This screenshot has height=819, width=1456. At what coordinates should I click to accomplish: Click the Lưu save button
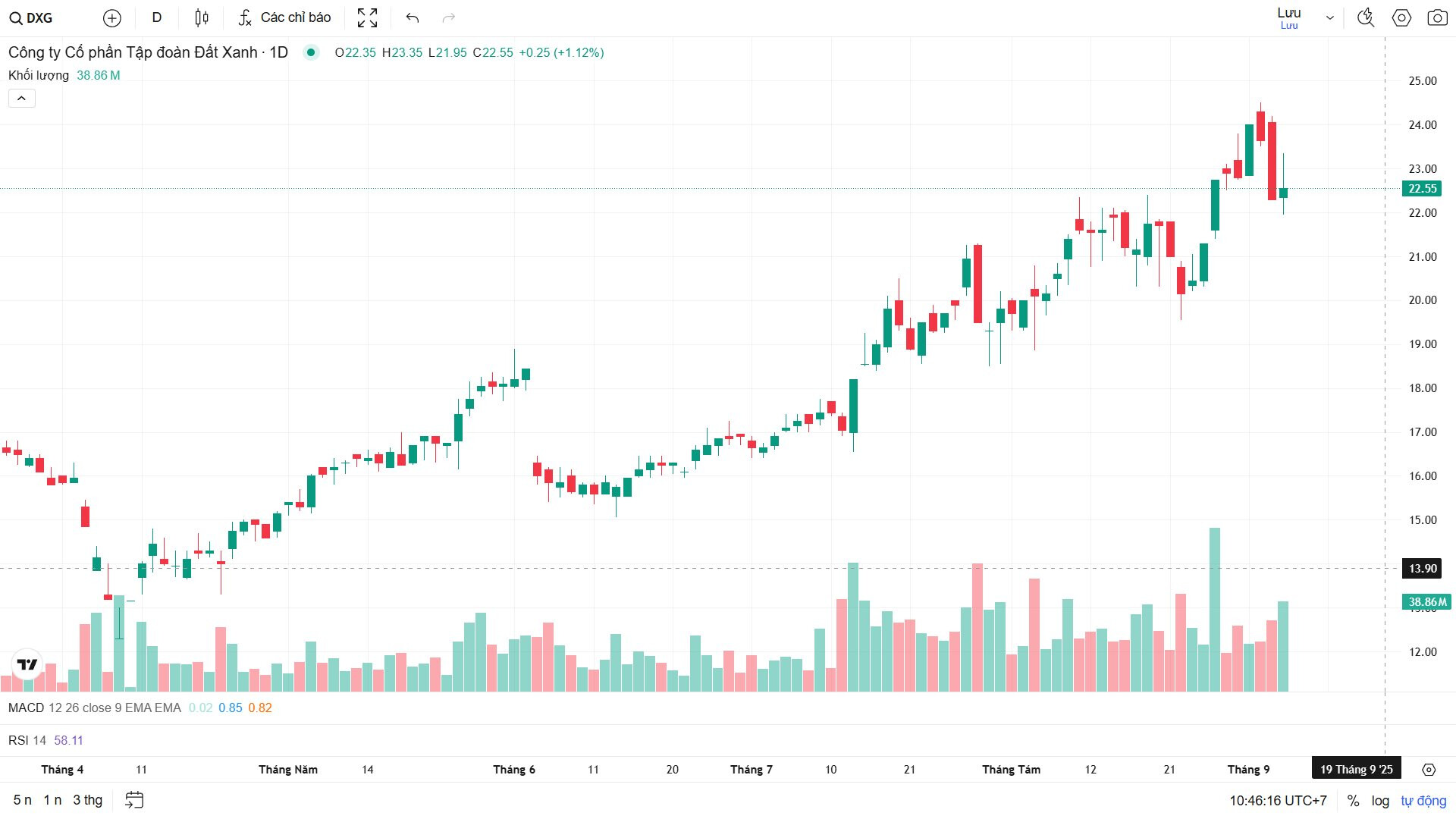point(1288,17)
